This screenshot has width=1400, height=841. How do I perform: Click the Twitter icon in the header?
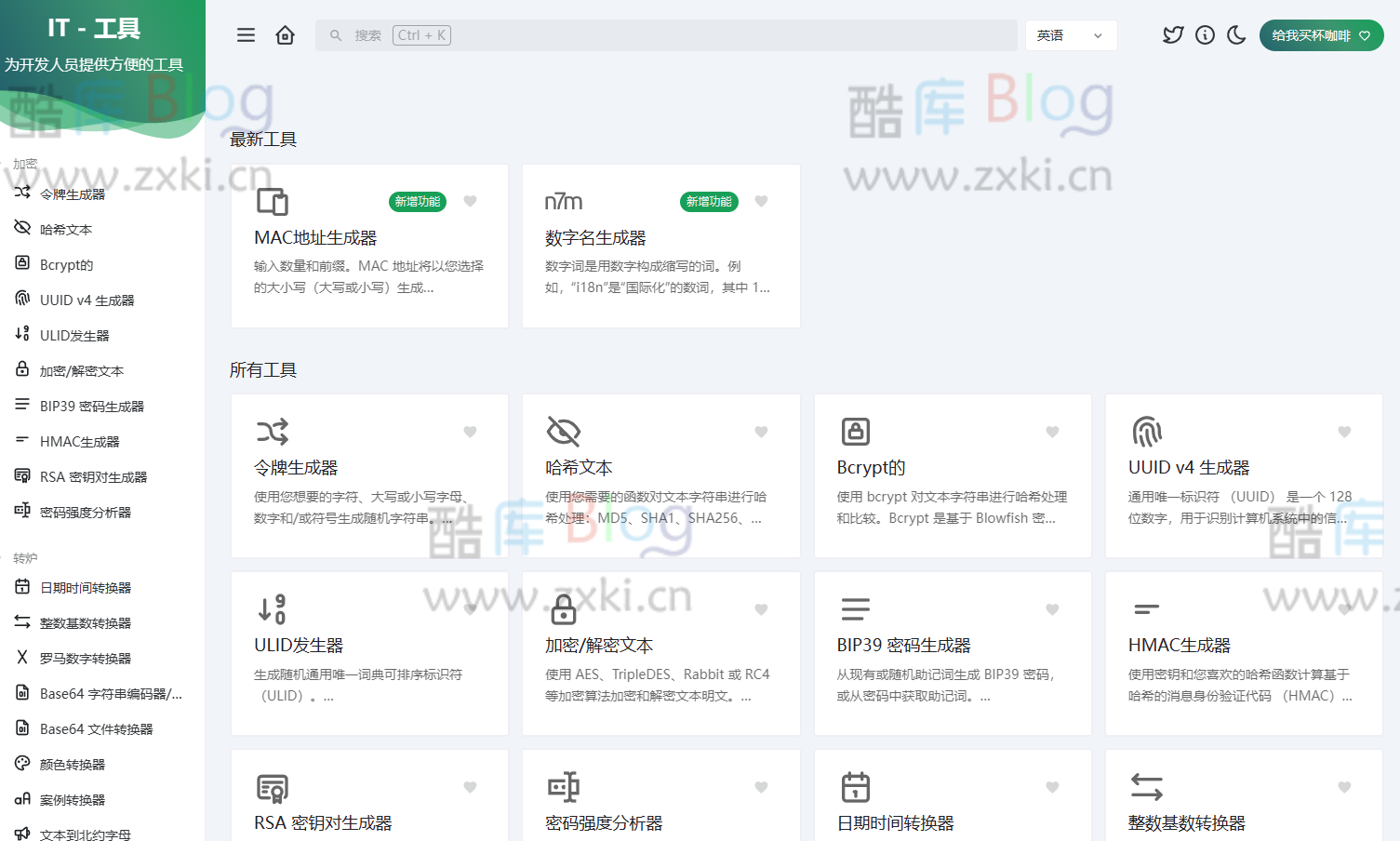pyautogui.click(x=1172, y=34)
